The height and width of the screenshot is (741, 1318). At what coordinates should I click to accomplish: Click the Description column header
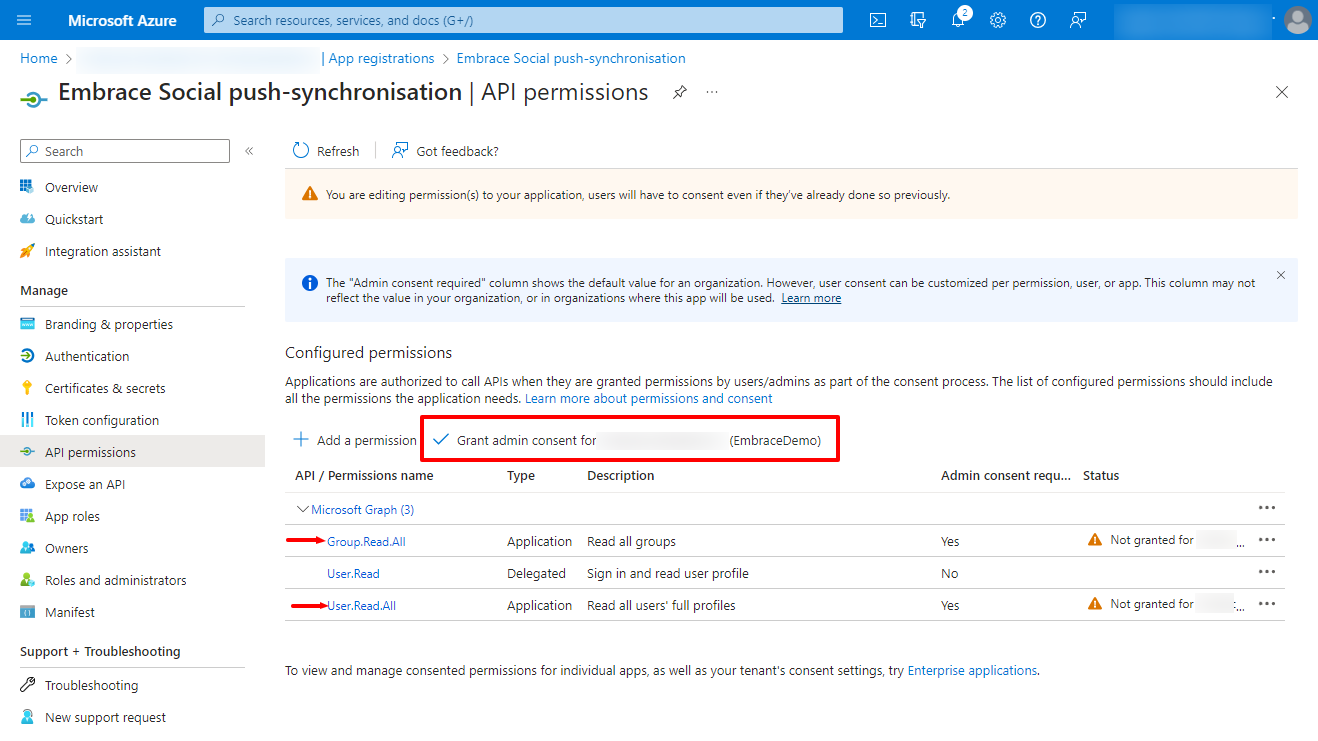point(621,475)
